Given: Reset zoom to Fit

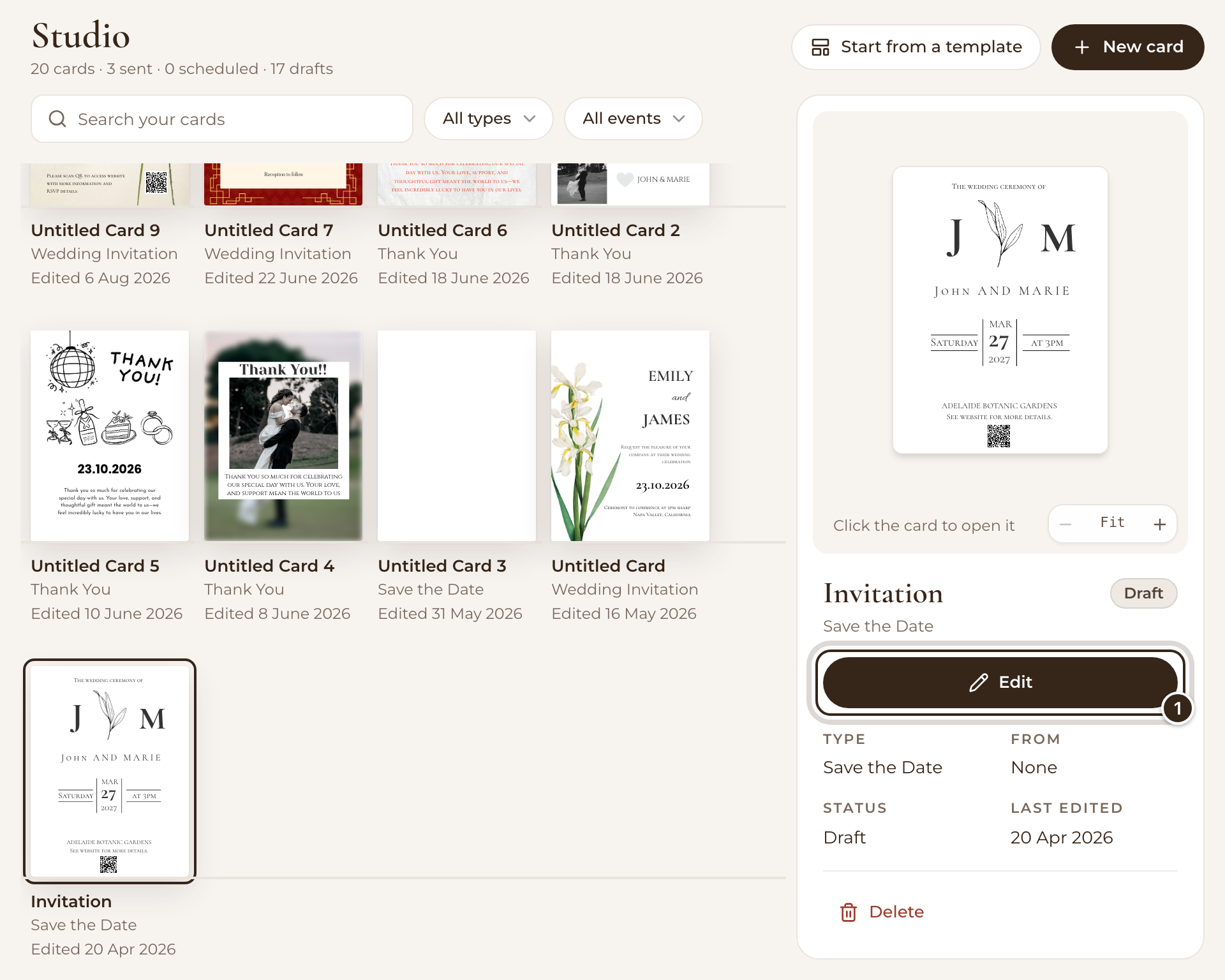Looking at the screenshot, I should [1112, 523].
